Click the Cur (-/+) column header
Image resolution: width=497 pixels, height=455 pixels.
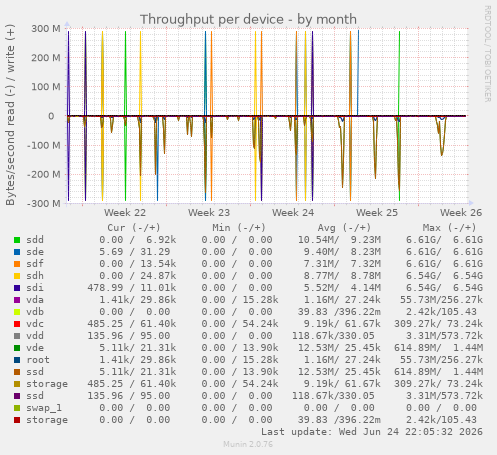tap(134, 228)
